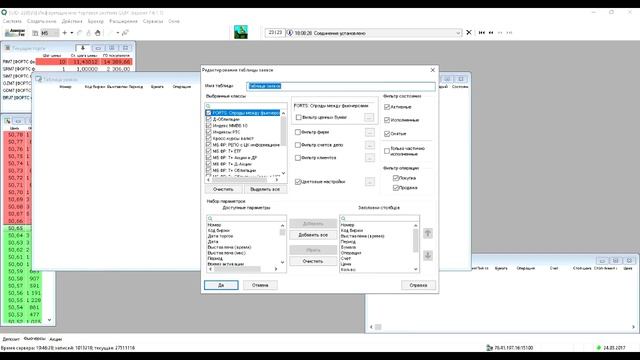Select Дата торгов in available parameters

pos(220,236)
